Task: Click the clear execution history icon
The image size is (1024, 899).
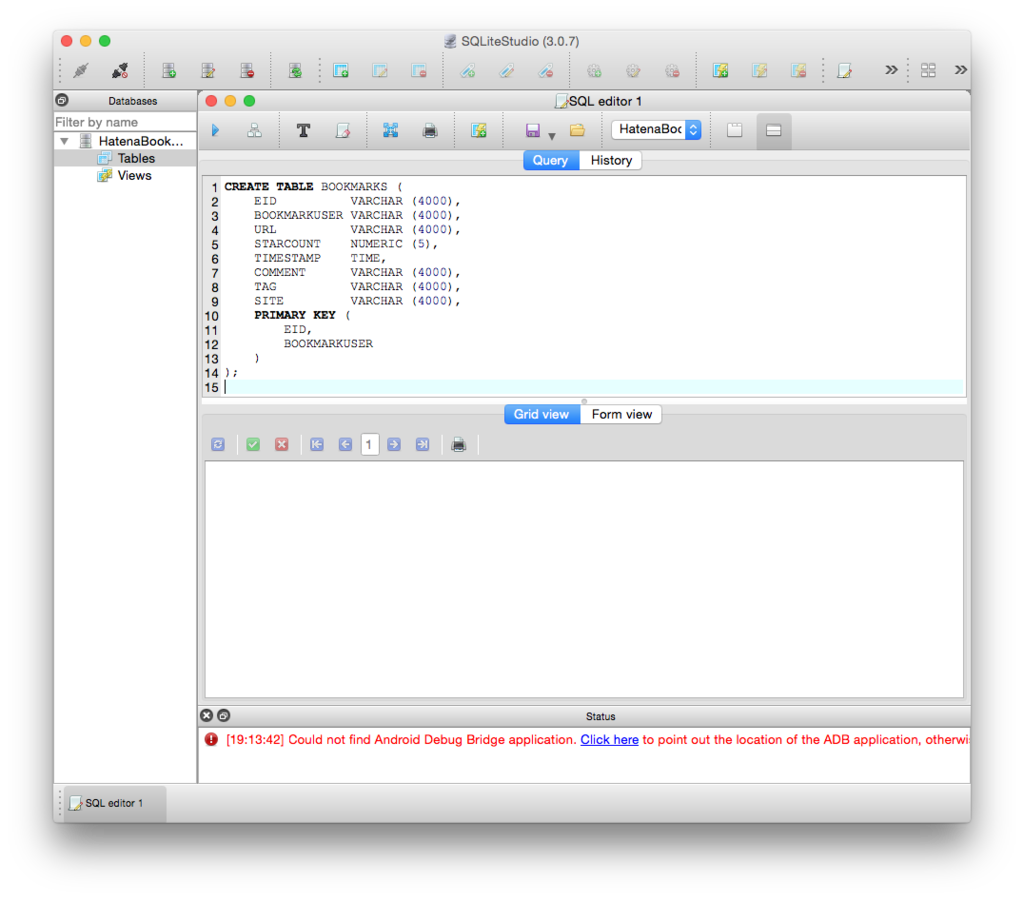Action: point(343,131)
